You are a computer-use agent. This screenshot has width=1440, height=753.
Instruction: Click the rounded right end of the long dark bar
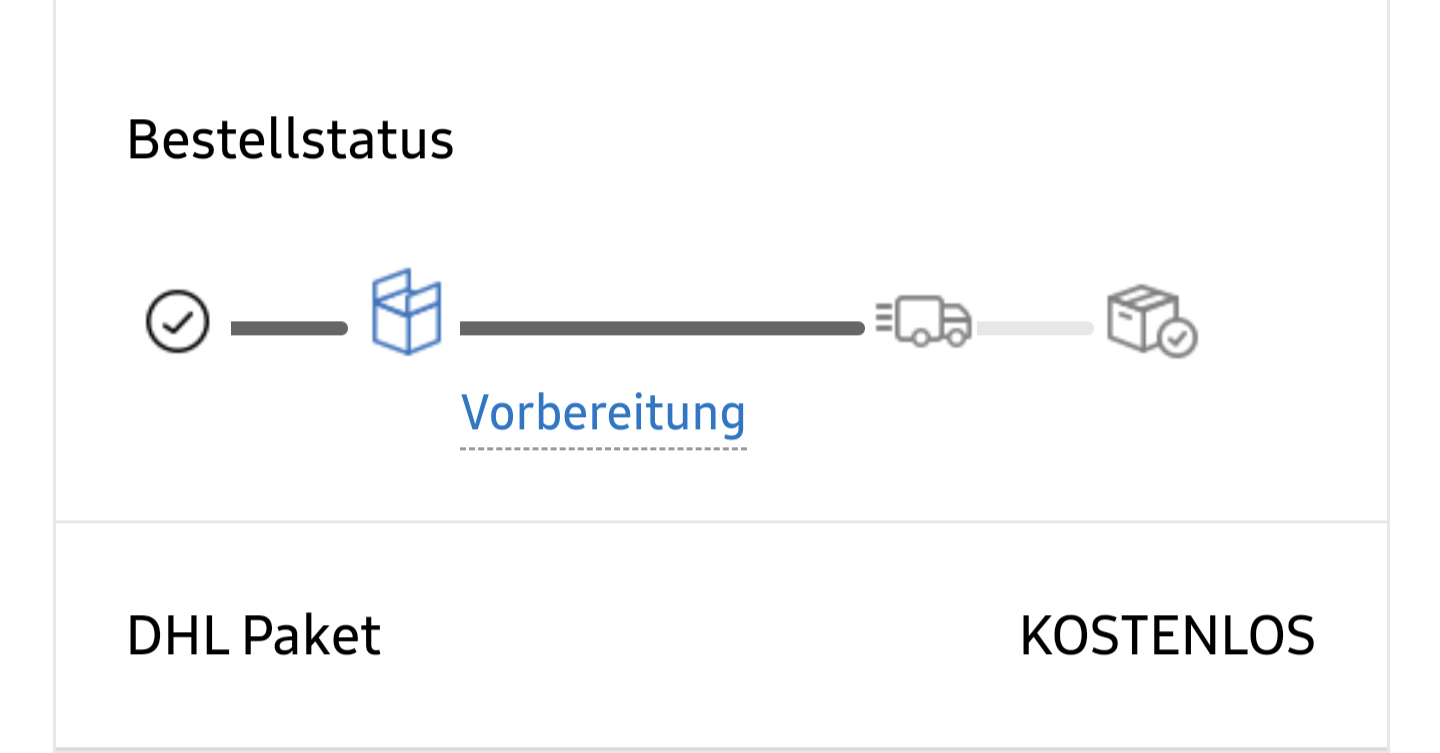858,328
